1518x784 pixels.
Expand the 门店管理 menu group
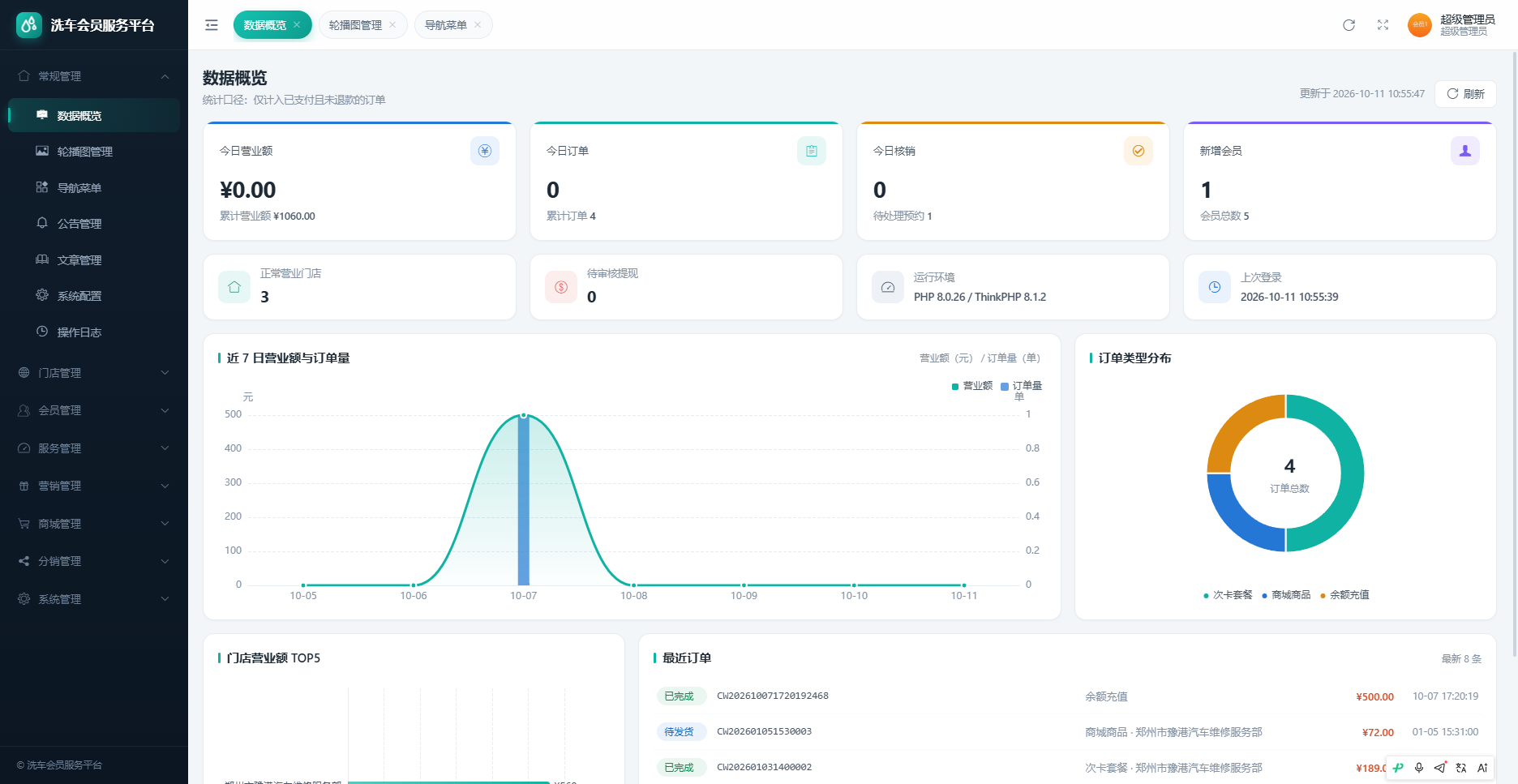[94, 373]
